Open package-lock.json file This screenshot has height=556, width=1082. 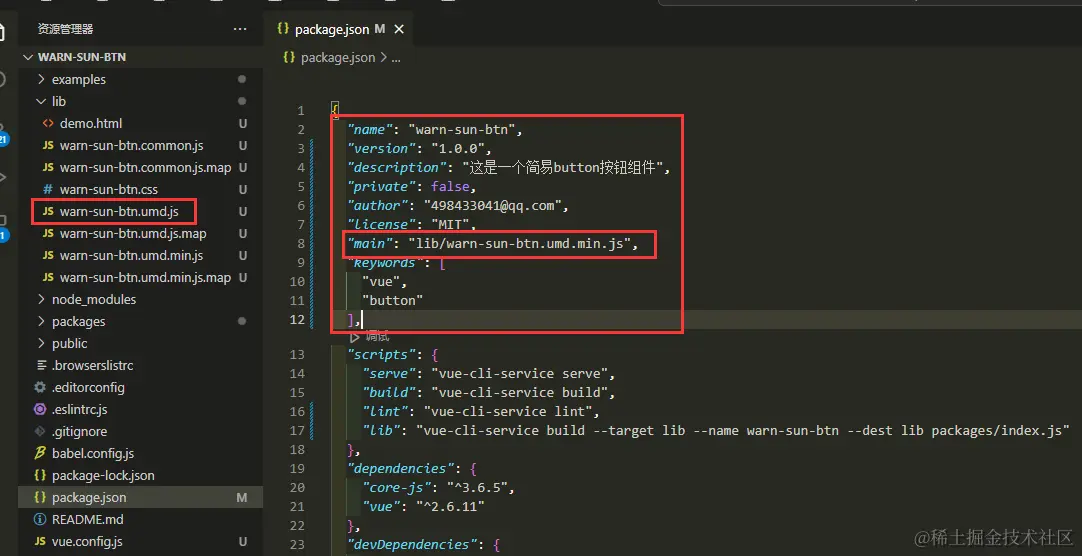[x=103, y=475]
